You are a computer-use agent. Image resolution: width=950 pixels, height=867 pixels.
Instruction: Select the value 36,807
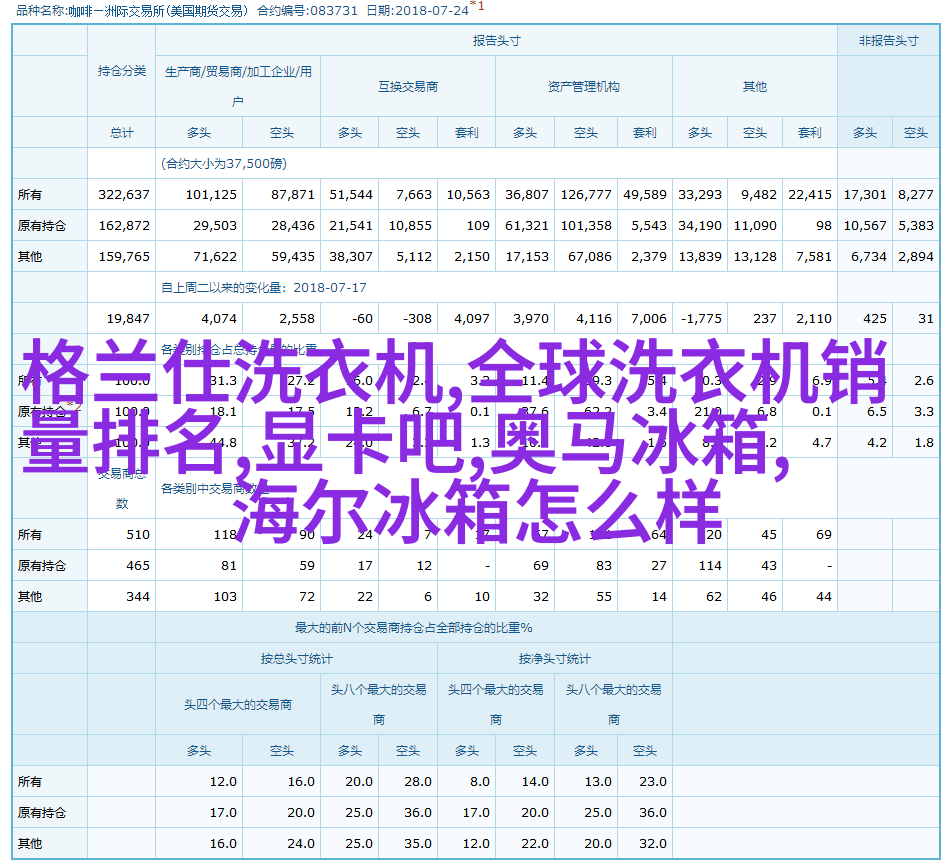click(x=526, y=194)
